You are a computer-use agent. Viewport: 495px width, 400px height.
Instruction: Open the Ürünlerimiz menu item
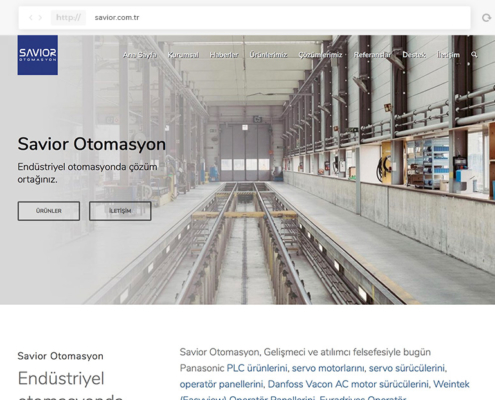[268, 55]
